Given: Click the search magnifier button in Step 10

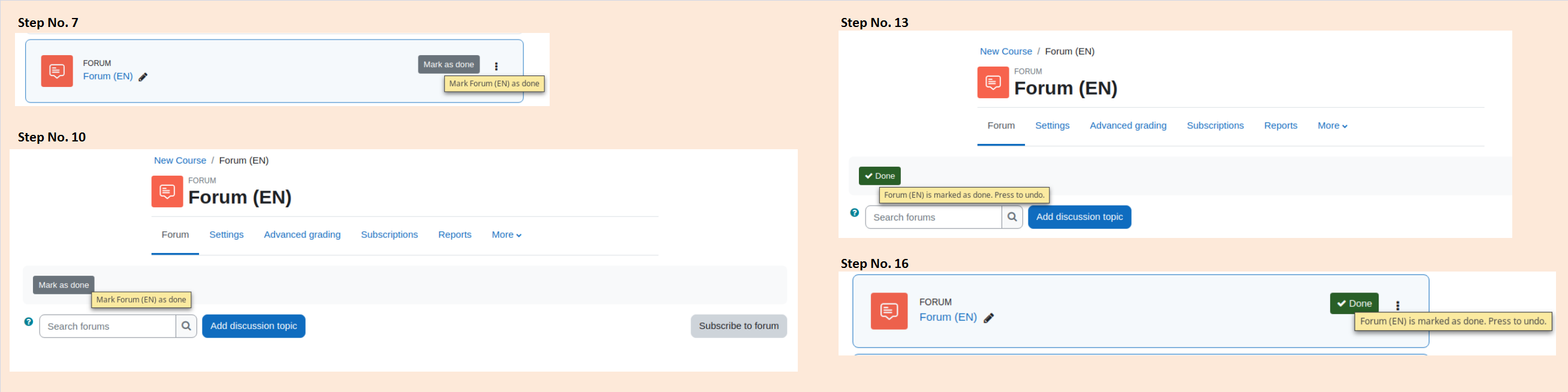Looking at the screenshot, I should (x=186, y=326).
